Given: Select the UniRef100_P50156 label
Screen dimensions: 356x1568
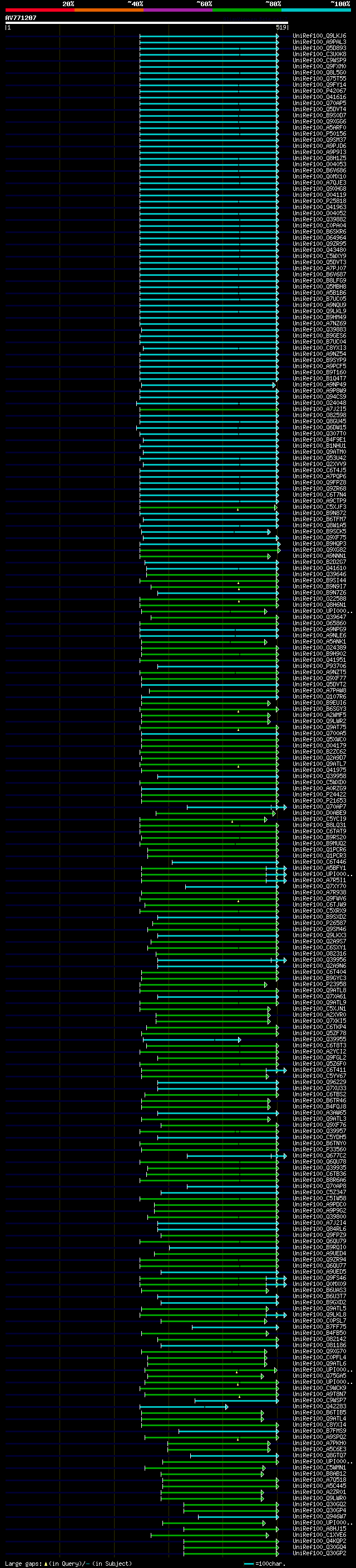Looking at the screenshot, I should click(319, 134).
